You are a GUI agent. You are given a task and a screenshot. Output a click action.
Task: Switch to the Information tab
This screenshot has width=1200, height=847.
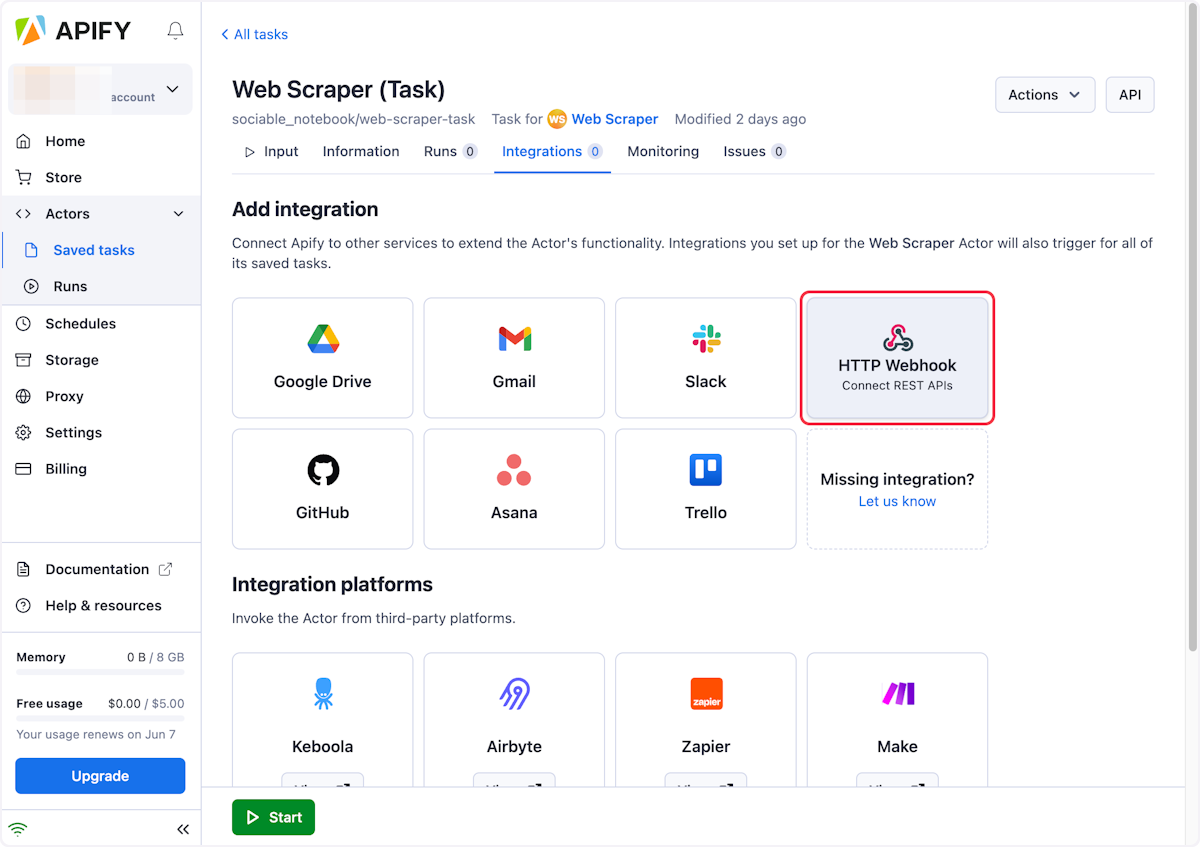[361, 152]
